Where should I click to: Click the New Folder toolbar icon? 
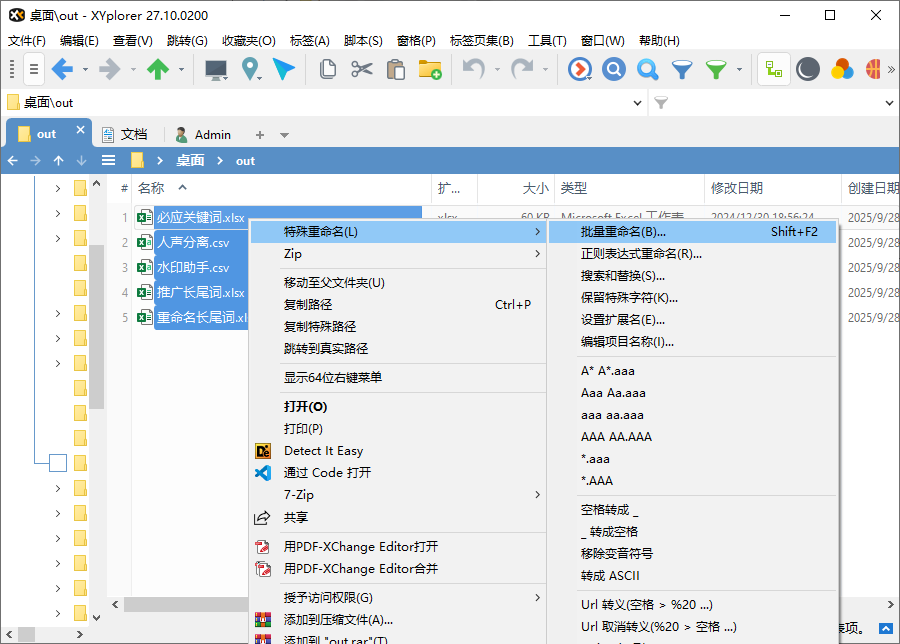(x=430, y=69)
